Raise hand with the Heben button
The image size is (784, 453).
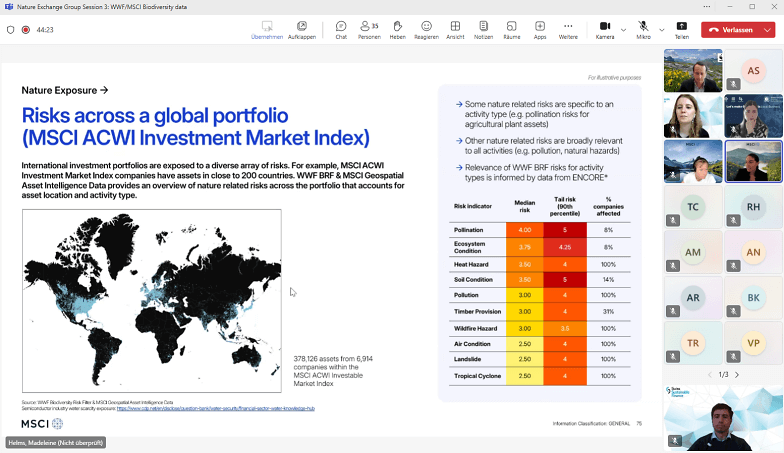click(397, 29)
